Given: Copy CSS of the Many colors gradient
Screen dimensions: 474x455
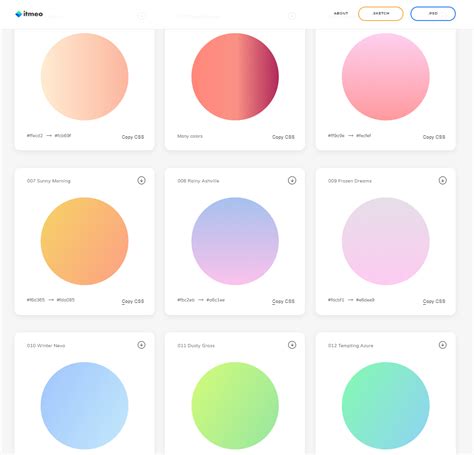Looking at the screenshot, I should [x=283, y=137].
